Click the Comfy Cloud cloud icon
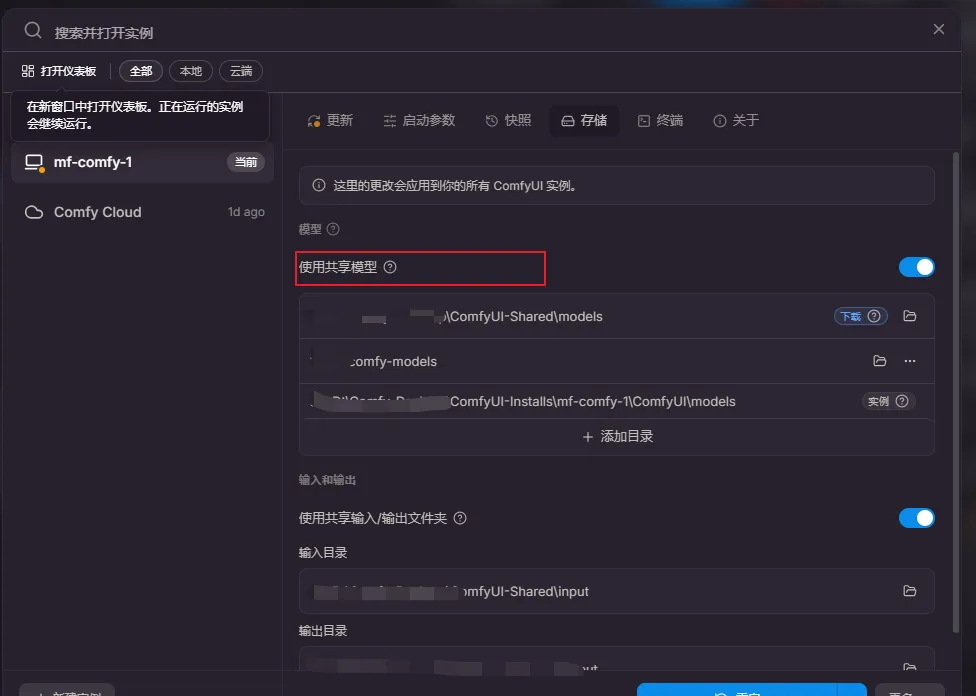976x696 pixels. tap(34, 212)
